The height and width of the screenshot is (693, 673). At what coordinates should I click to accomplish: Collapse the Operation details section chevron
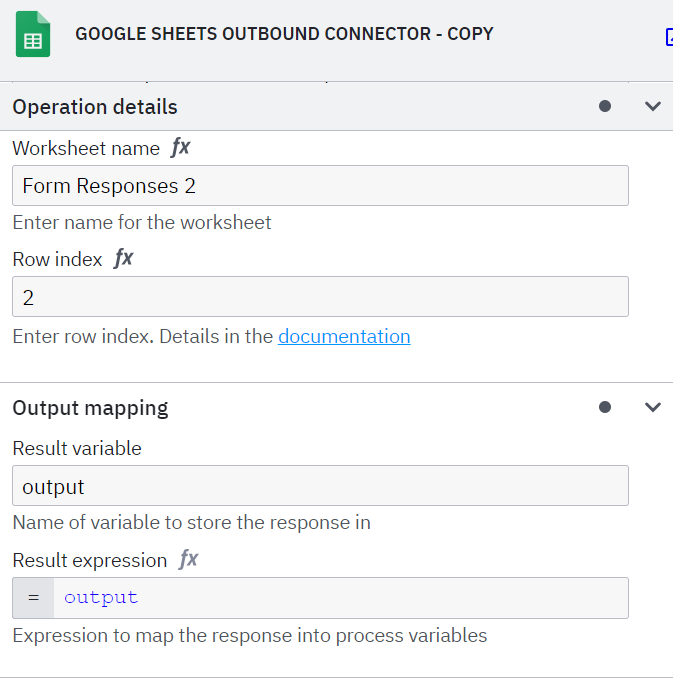point(653,106)
